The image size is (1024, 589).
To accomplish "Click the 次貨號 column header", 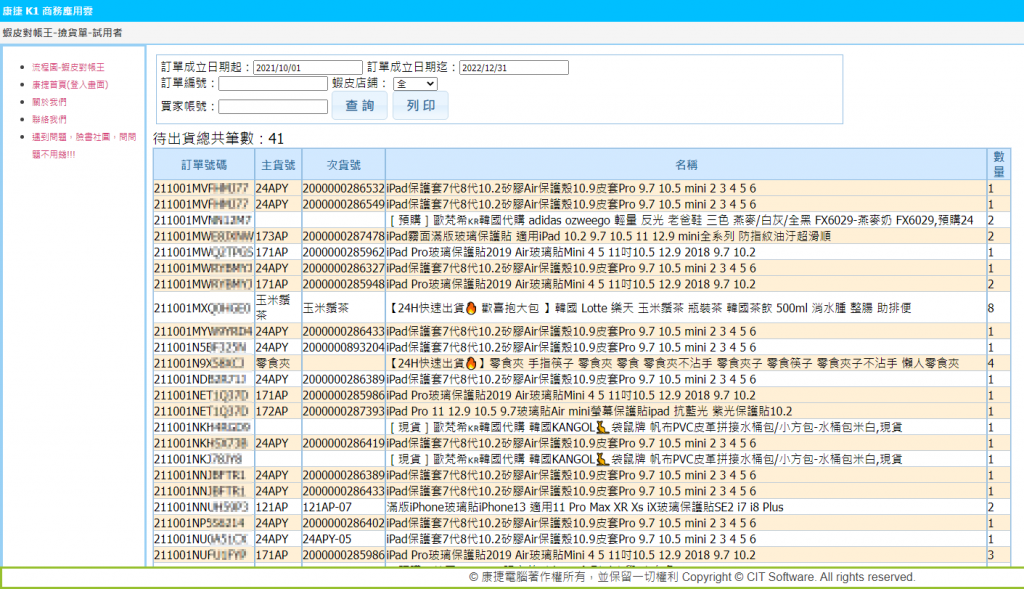I will pos(343,164).
